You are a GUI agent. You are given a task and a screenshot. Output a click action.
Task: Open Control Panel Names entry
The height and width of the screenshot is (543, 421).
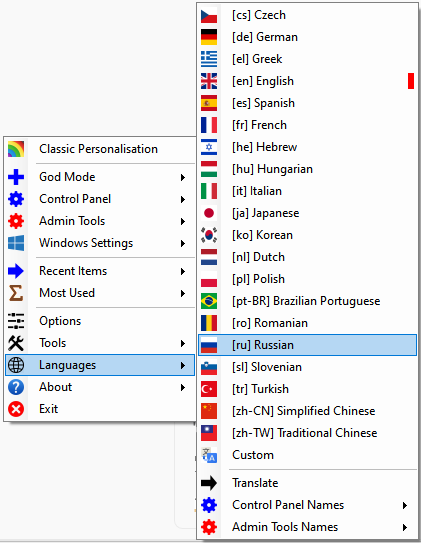[307, 505]
